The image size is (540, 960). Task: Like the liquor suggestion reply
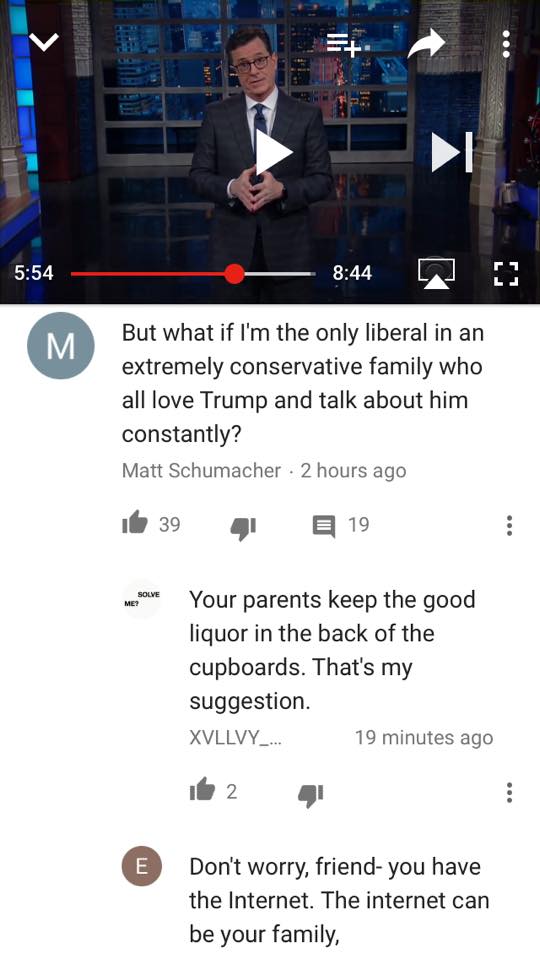[202, 790]
